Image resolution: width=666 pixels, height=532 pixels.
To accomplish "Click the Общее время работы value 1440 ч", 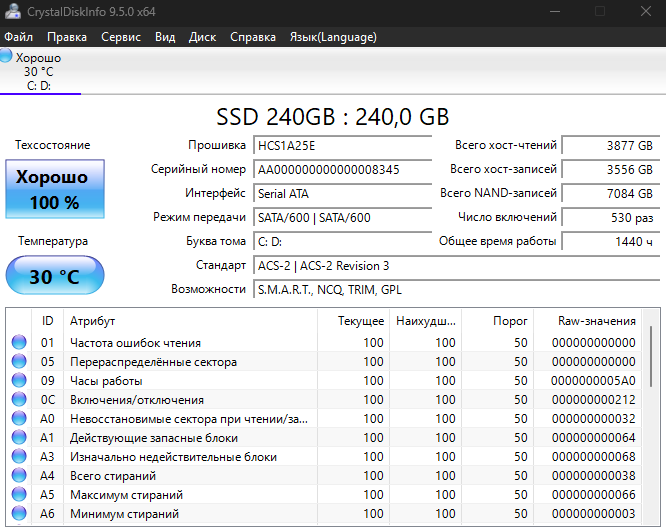I will click(x=610, y=242).
